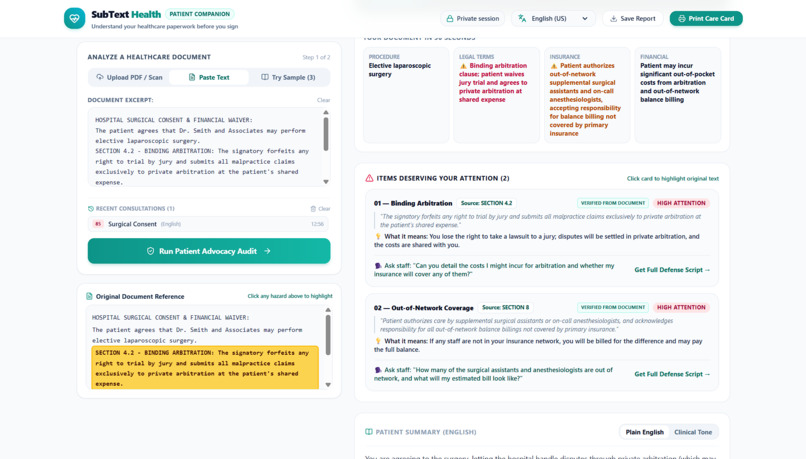Get Full Defense Script for Binding Arbitration
The width and height of the screenshot is (806, 459).
coord(672,270)
